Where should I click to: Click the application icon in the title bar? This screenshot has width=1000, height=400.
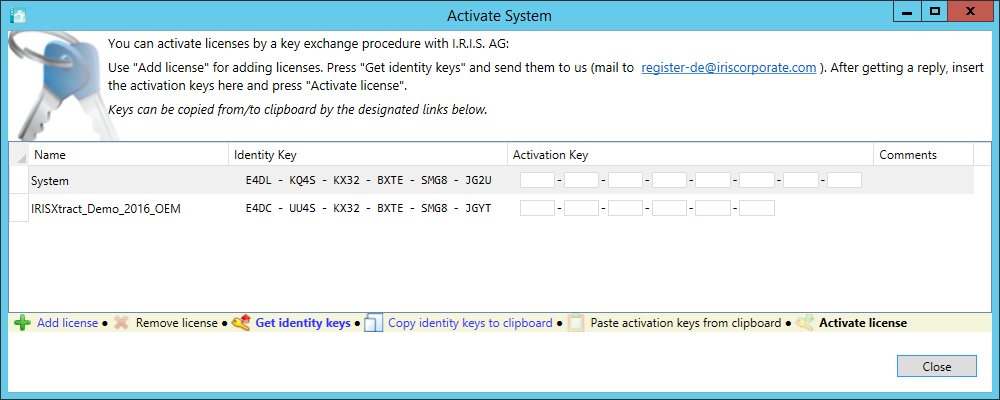(x=17, y=15)
